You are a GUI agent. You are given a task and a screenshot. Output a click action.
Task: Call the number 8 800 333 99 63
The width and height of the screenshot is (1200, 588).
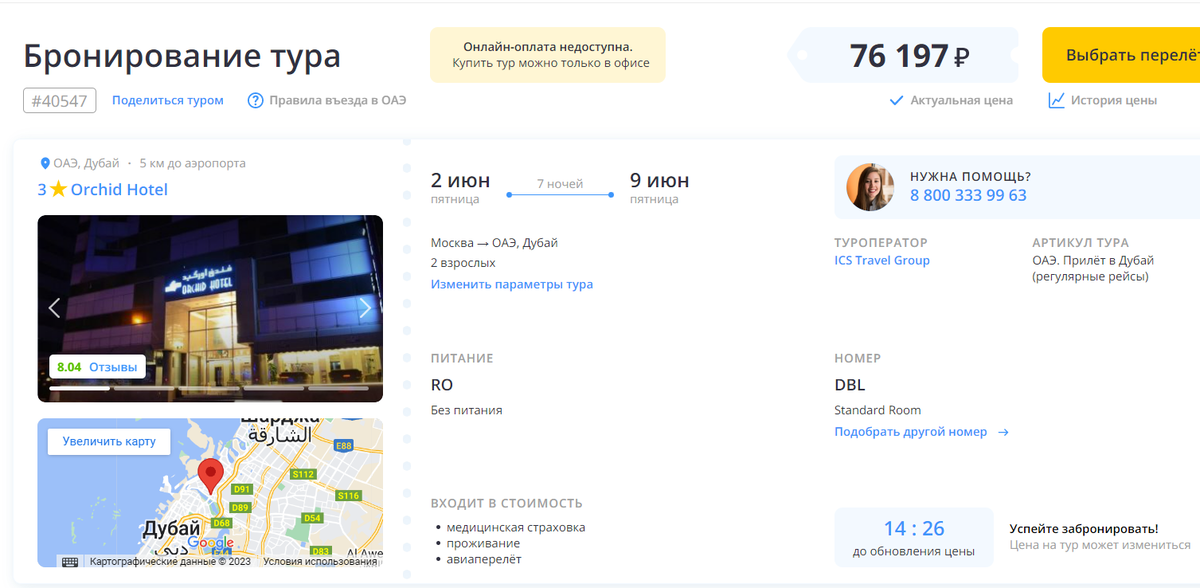point(968,195)
